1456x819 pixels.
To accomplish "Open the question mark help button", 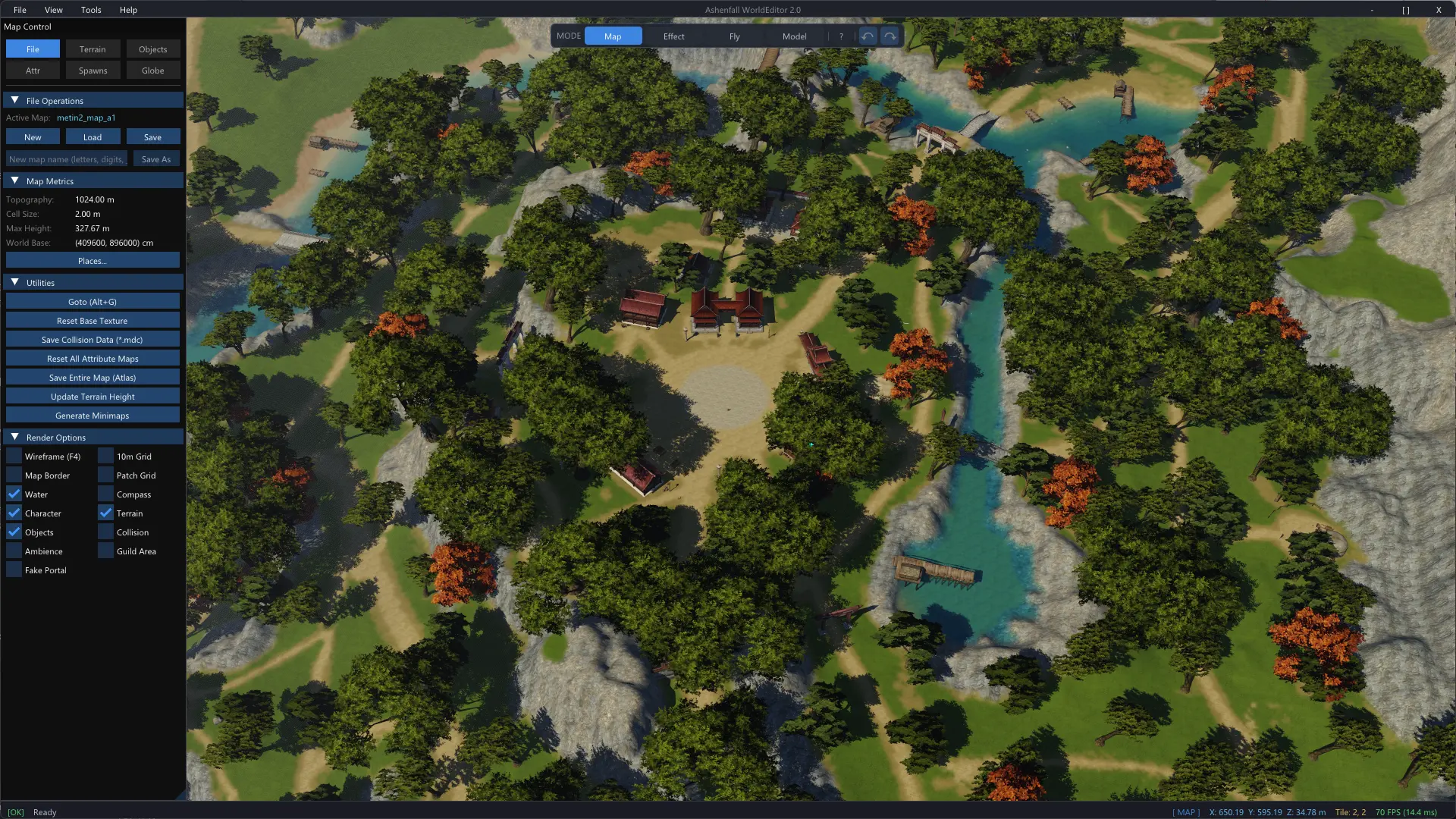I will point(841,36).
